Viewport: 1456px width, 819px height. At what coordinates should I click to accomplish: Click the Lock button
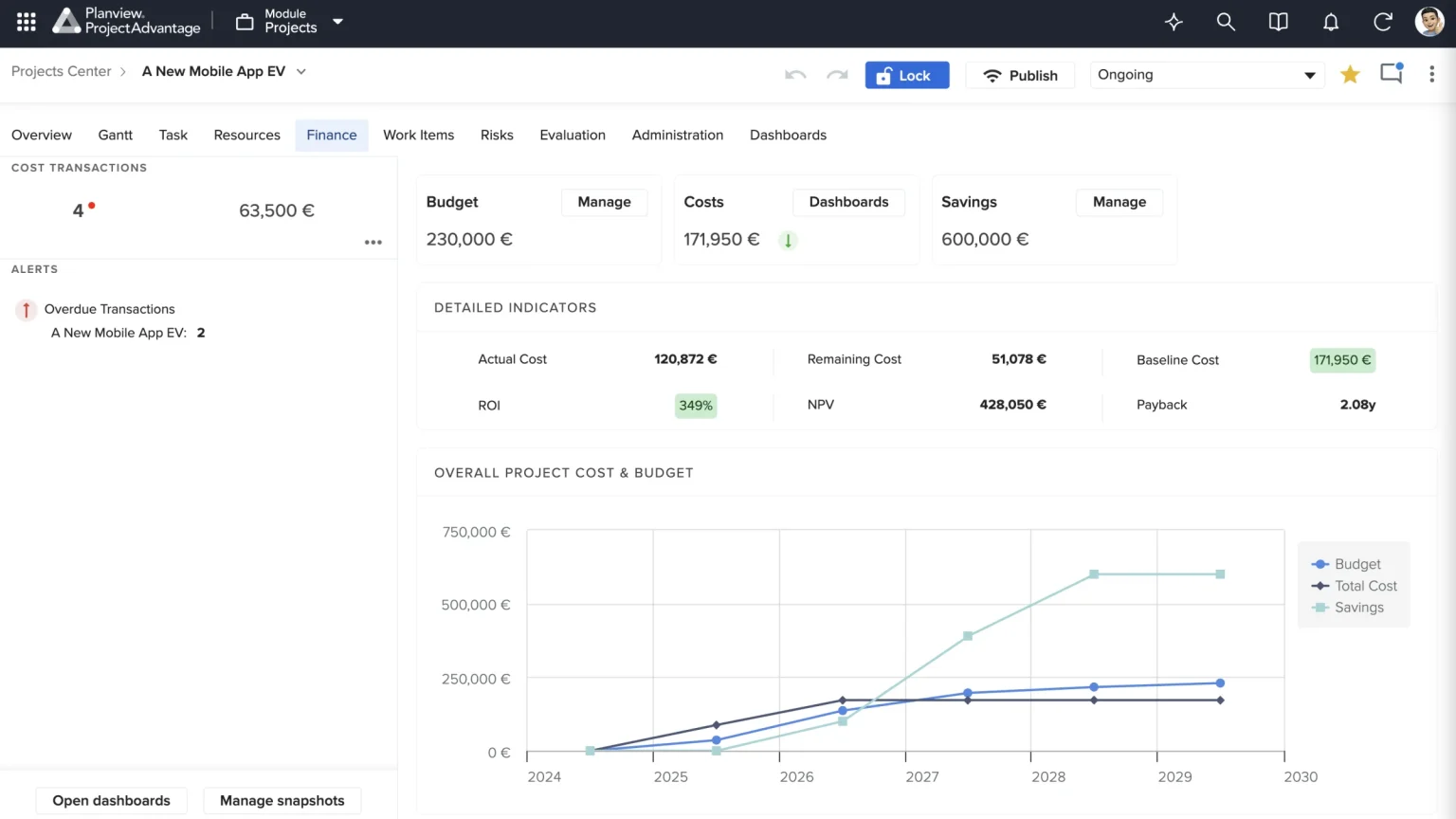pos(907,75)
